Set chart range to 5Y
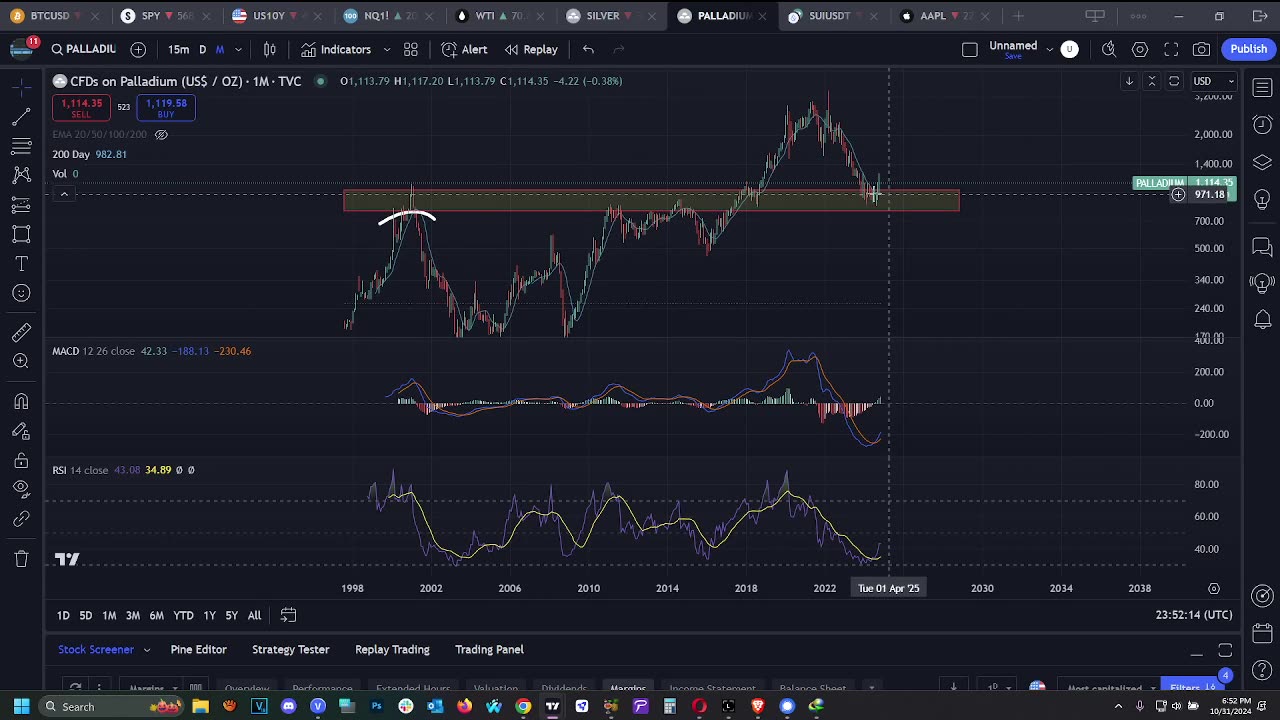 (231, 615)
